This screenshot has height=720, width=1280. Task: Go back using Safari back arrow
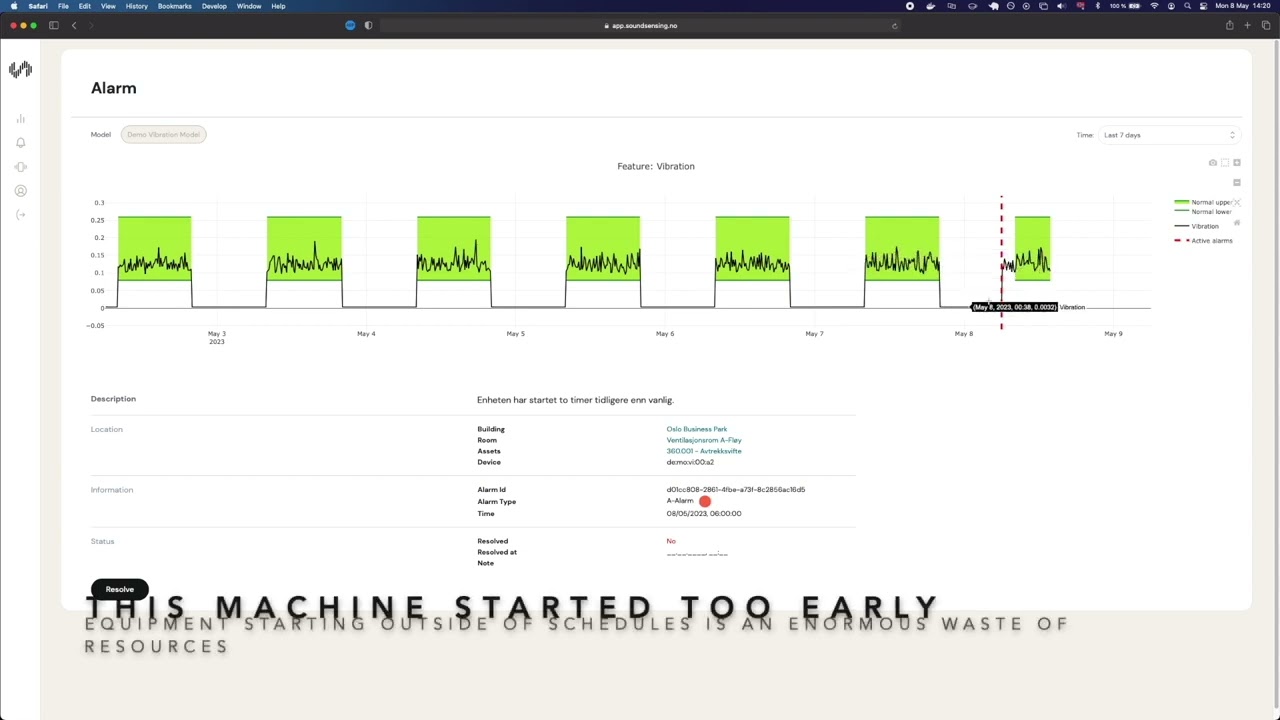tap(73, 25)
